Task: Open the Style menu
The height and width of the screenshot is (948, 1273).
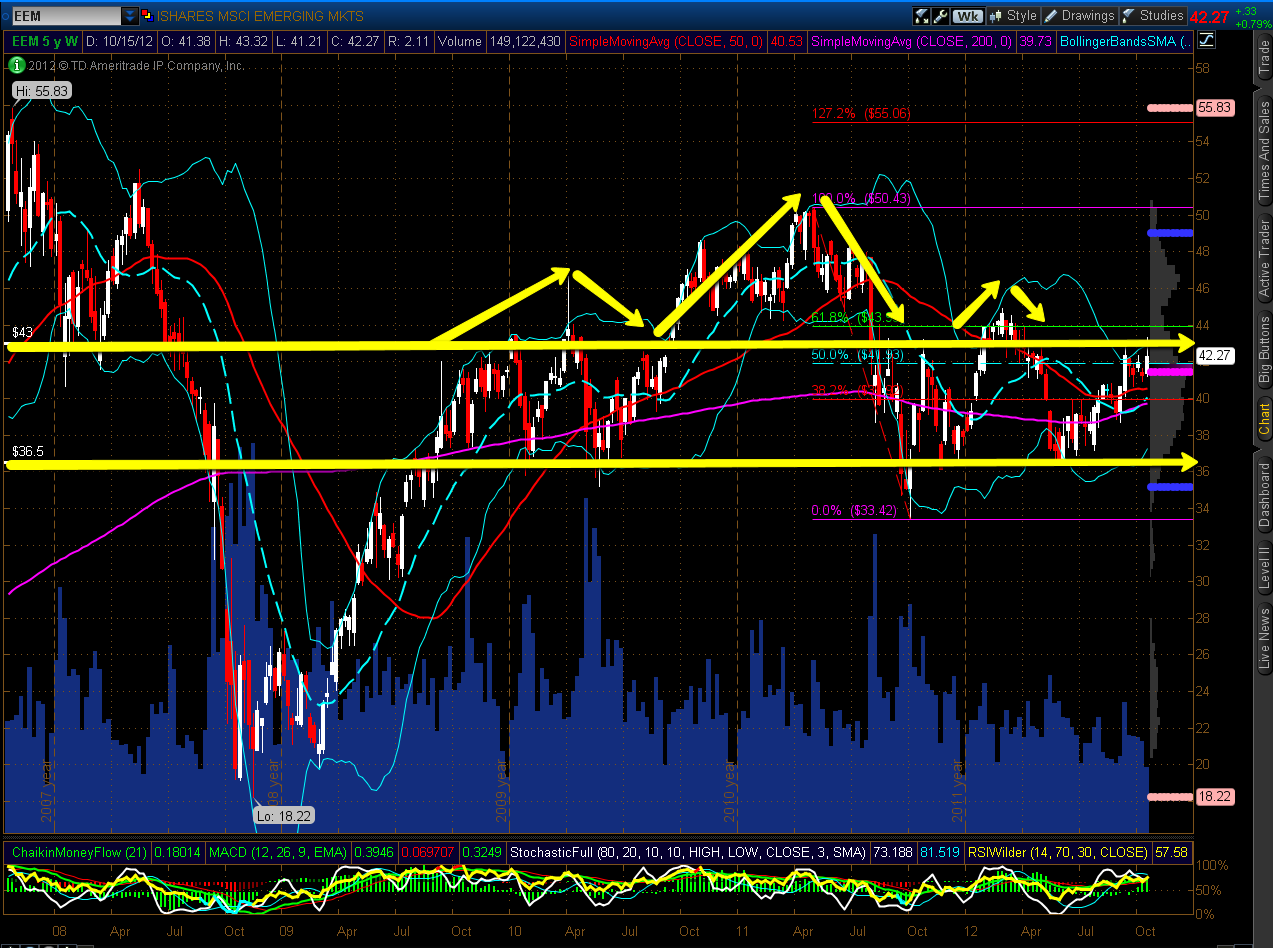Action: coord(1013,16)
